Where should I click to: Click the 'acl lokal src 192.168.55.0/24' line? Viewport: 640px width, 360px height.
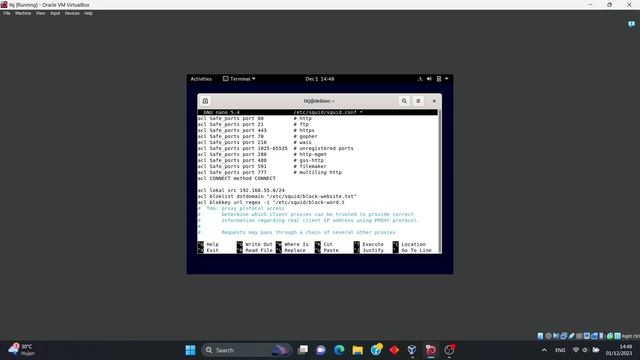coord(241,190)
